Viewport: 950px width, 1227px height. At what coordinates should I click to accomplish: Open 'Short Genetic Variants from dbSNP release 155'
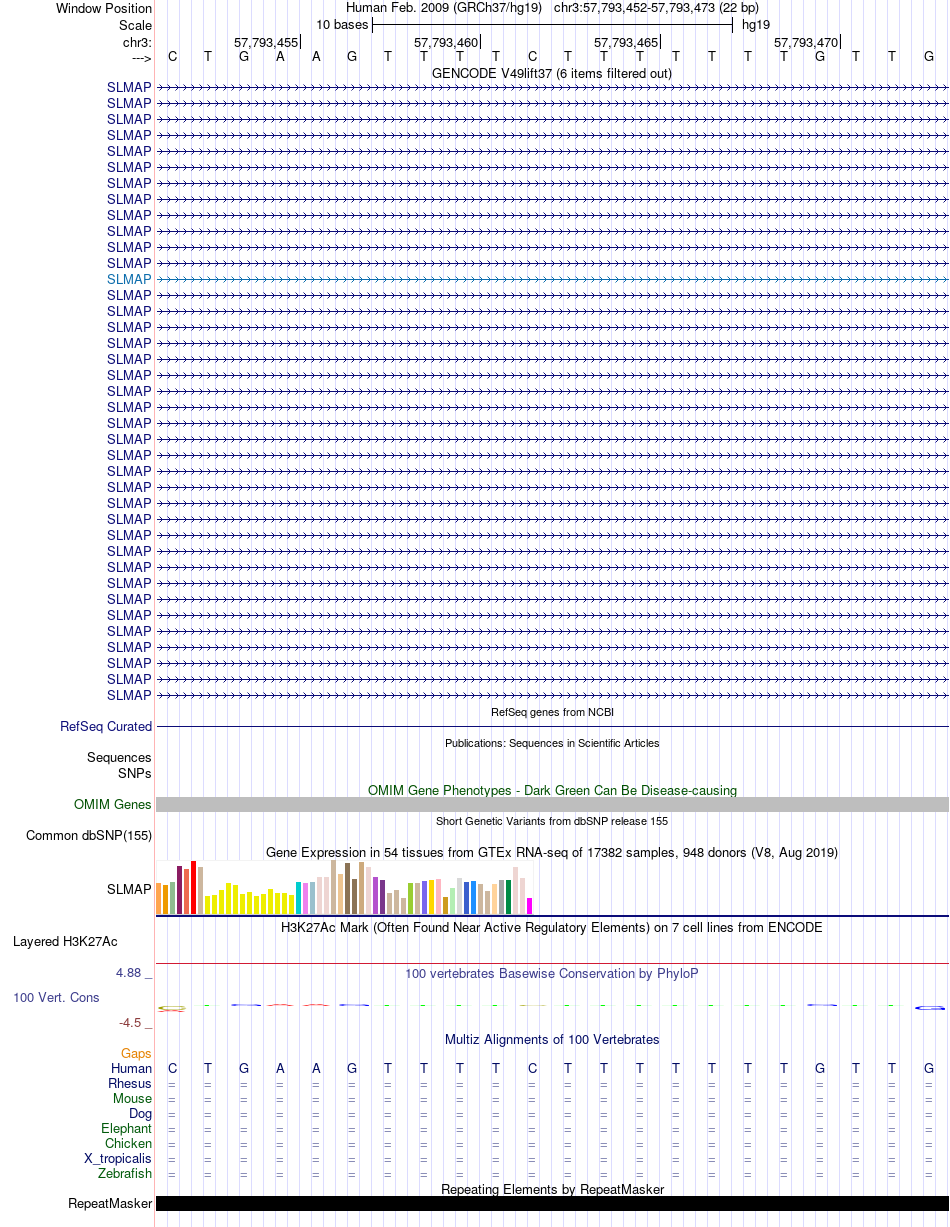(552, 821)
